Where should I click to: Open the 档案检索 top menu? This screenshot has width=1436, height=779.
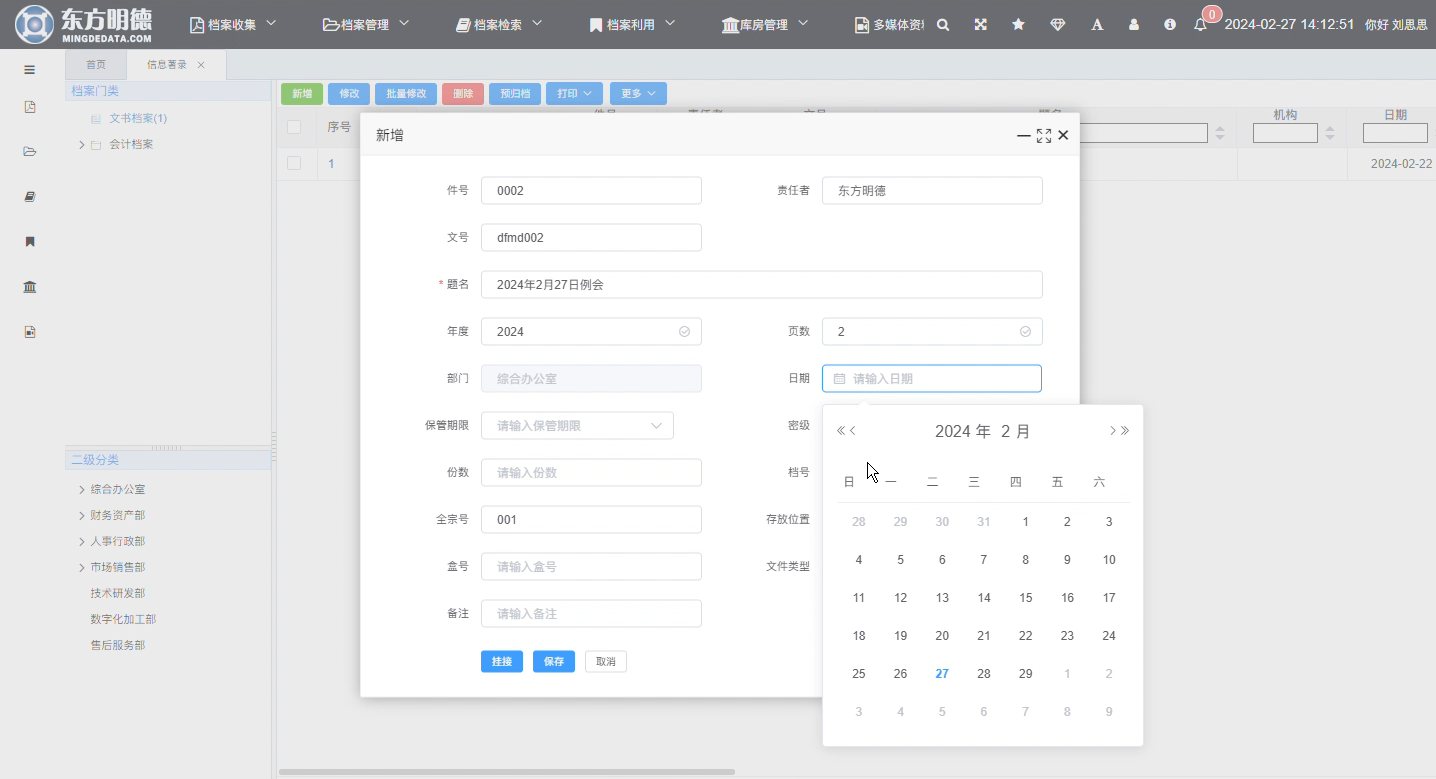[x=499, y=25]
